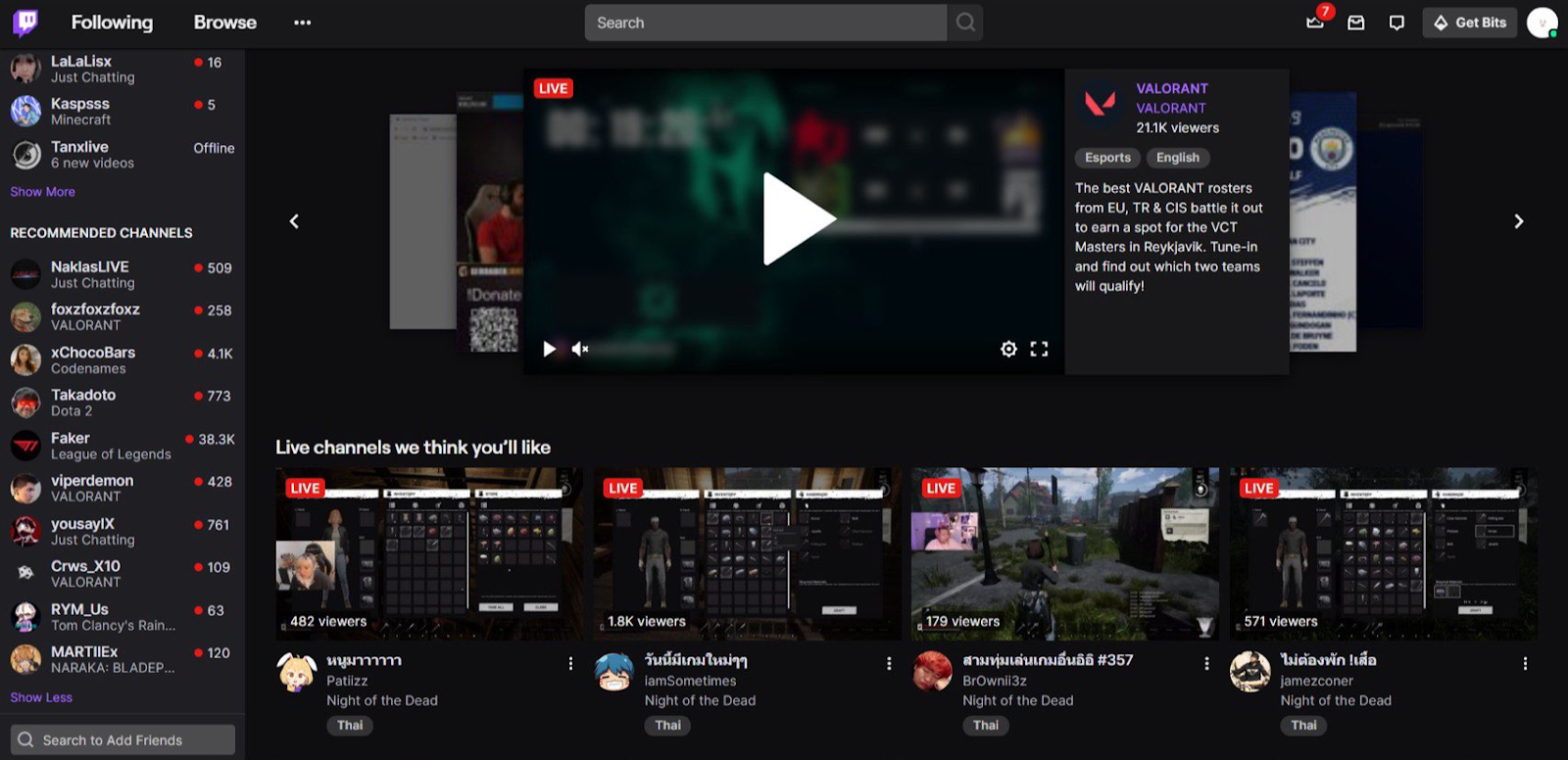Open the Twitch home logo

coord(25,22)
